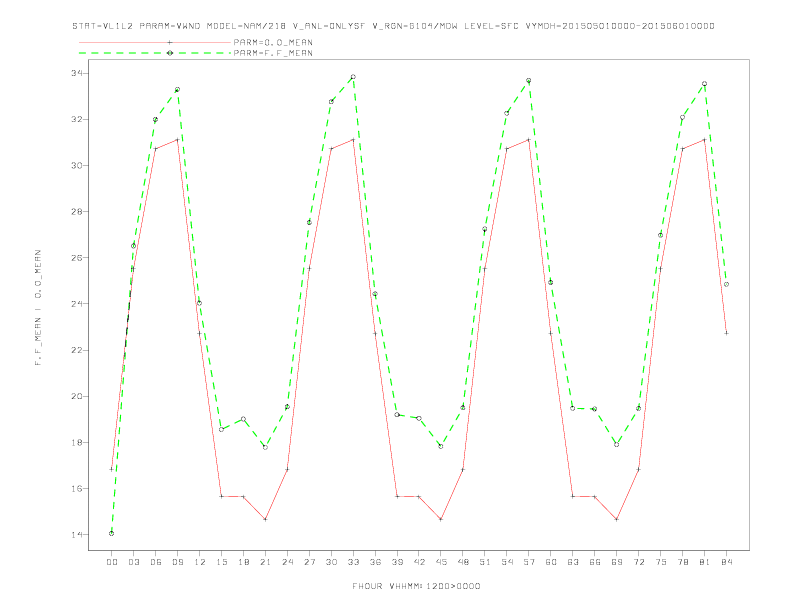Click the x-axis tick label 36

375,562
